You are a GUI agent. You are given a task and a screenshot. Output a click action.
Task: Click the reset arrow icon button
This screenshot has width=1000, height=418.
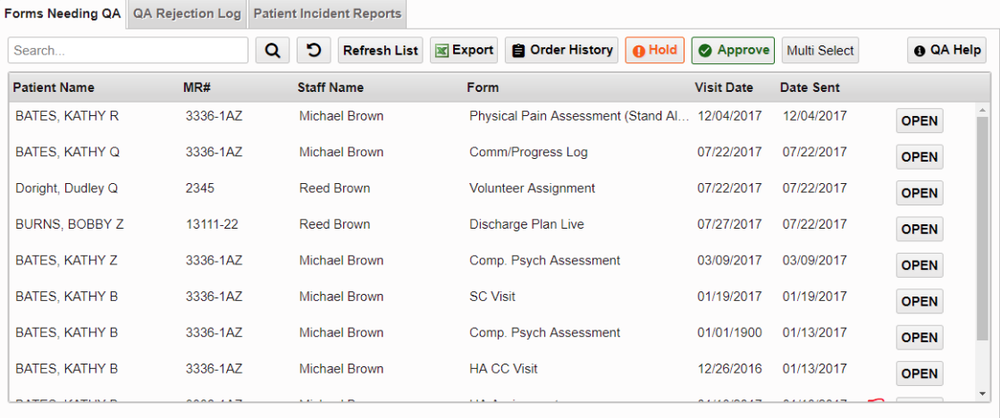tap(314, 50)
